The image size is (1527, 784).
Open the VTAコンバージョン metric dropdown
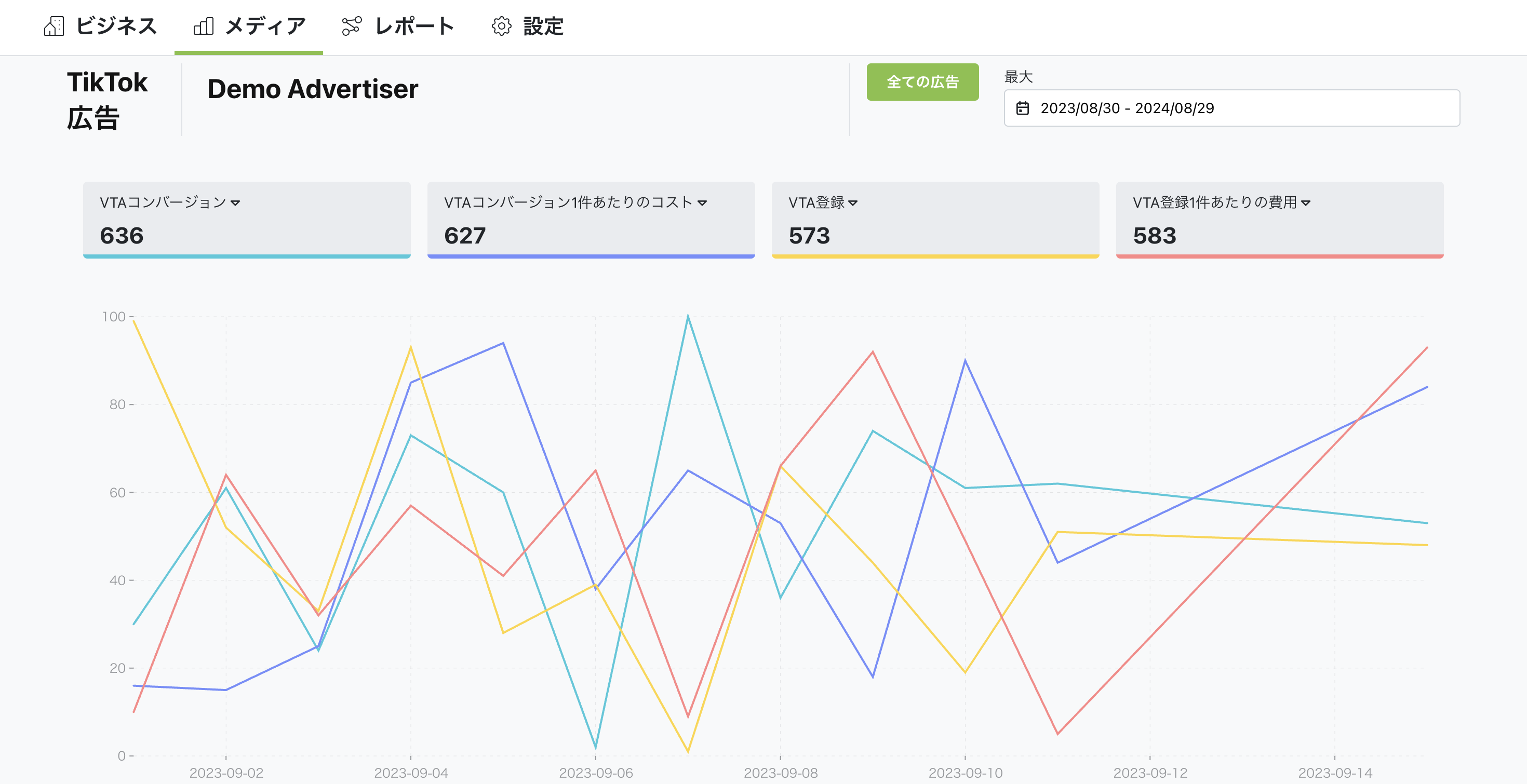(x=236, y=203)
